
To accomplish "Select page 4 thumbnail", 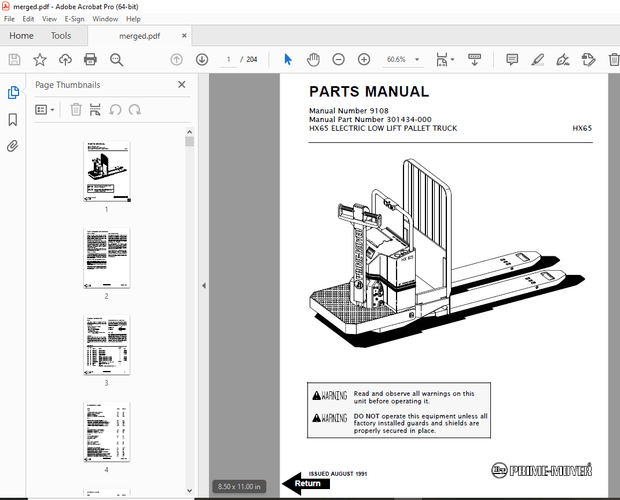I will (x=107, y=432).
